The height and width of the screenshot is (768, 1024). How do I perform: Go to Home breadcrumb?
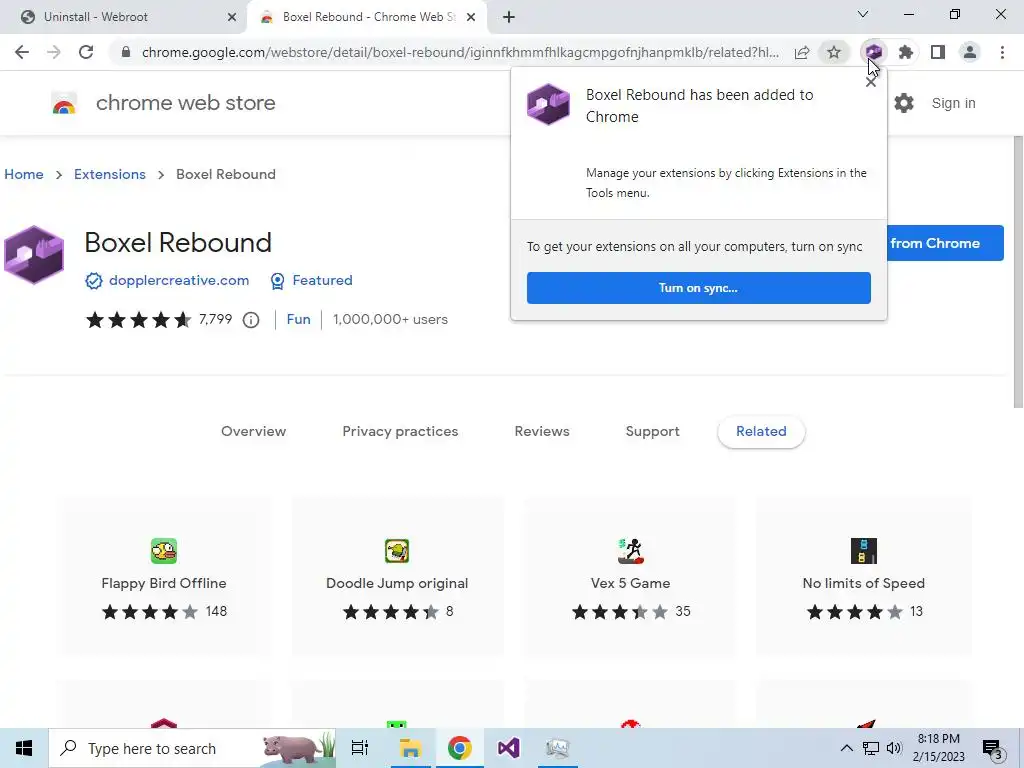click(x=24, y=174)
